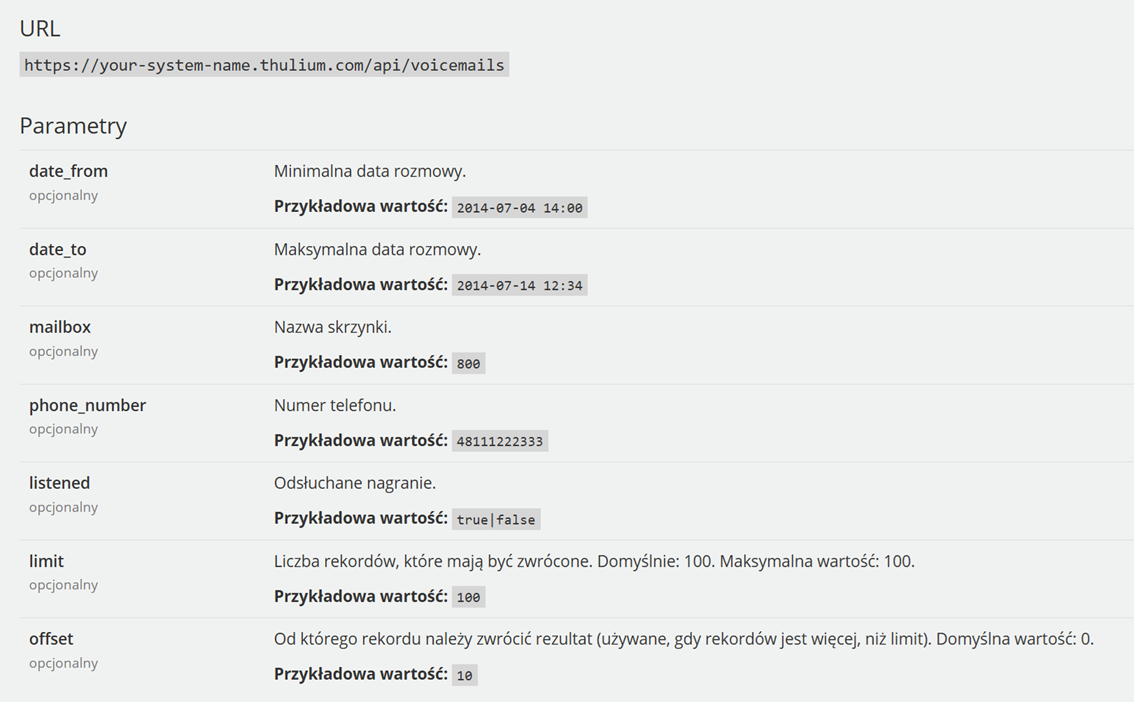Click the "URL" section heading
Screen dimensions: 1134x702
(x=40, y=28)
